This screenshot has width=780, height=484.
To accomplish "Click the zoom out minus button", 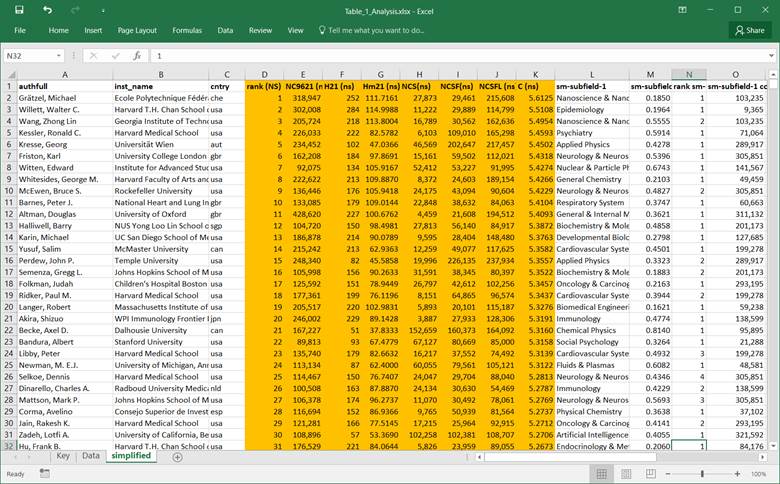I will [668, 474].
